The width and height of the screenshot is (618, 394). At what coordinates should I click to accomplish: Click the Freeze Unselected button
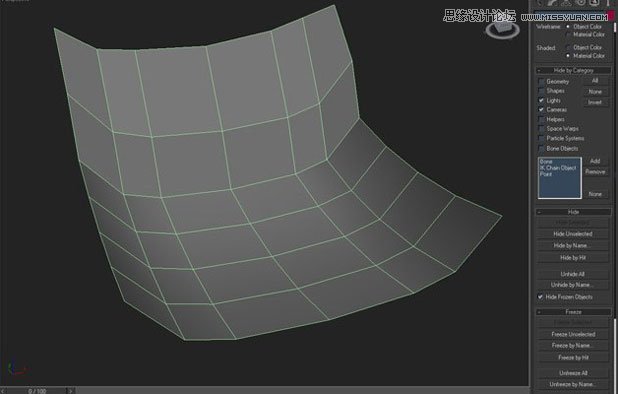point(573,334)
